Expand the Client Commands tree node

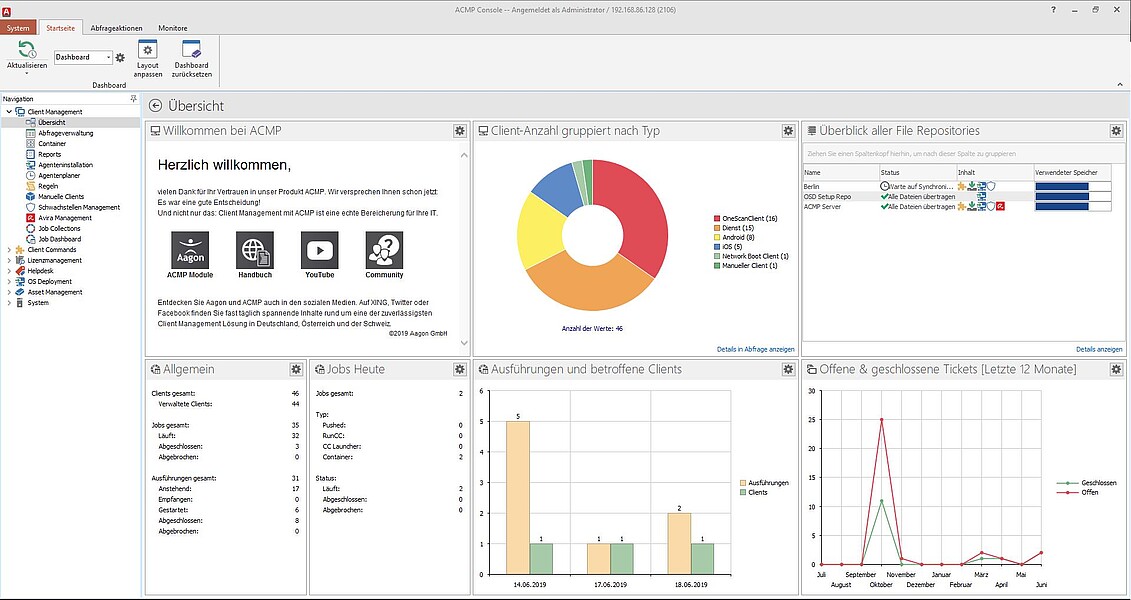tap(9, 250)
